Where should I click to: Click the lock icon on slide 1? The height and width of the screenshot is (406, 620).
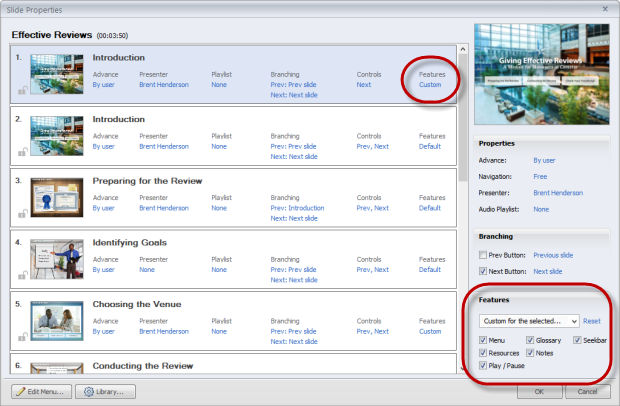pos(21,90)
